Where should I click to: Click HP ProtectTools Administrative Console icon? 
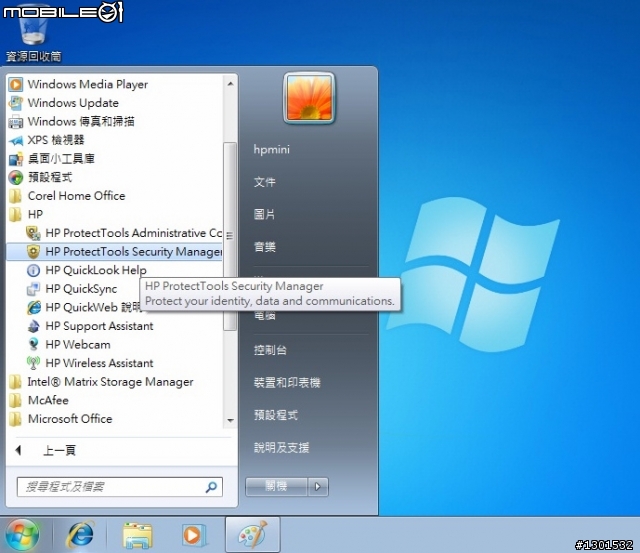click(33, 233)
